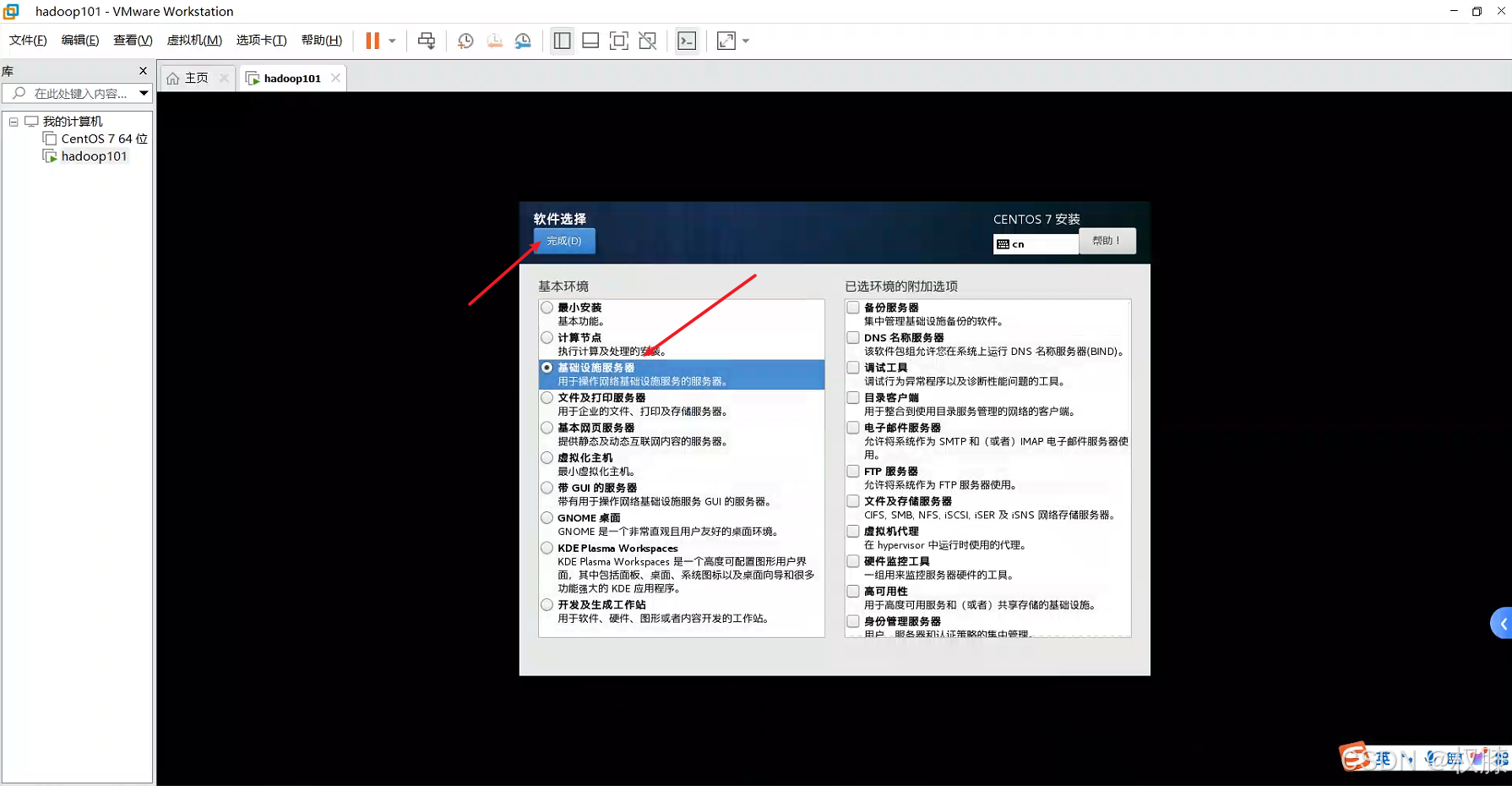Select the GNOME 桌面 radio button
Viewport: 1512px width, 786px height.
coord(547,518)
